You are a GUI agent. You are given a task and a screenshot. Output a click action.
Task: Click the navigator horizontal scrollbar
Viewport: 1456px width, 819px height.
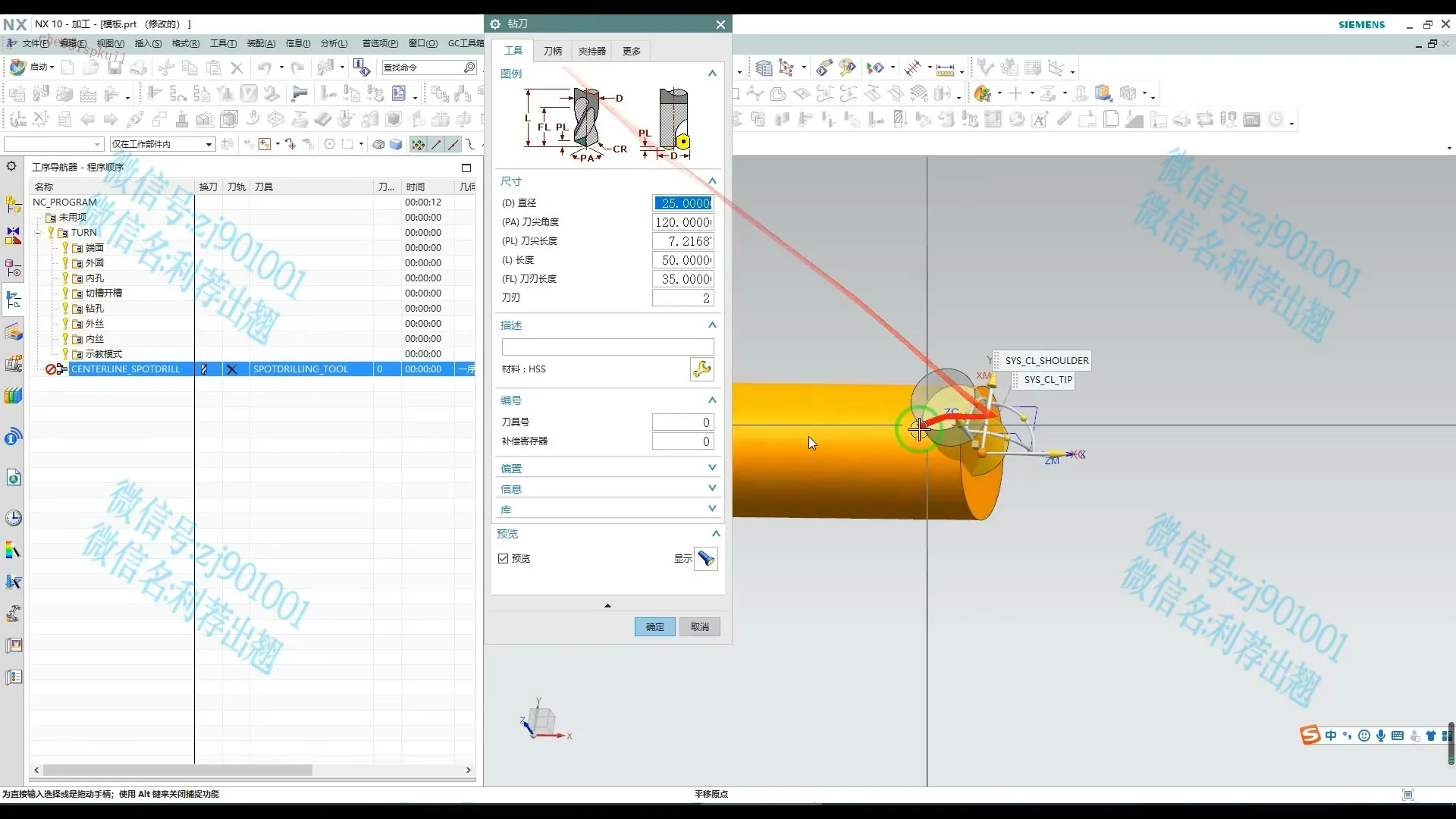(x=178, y=770)
